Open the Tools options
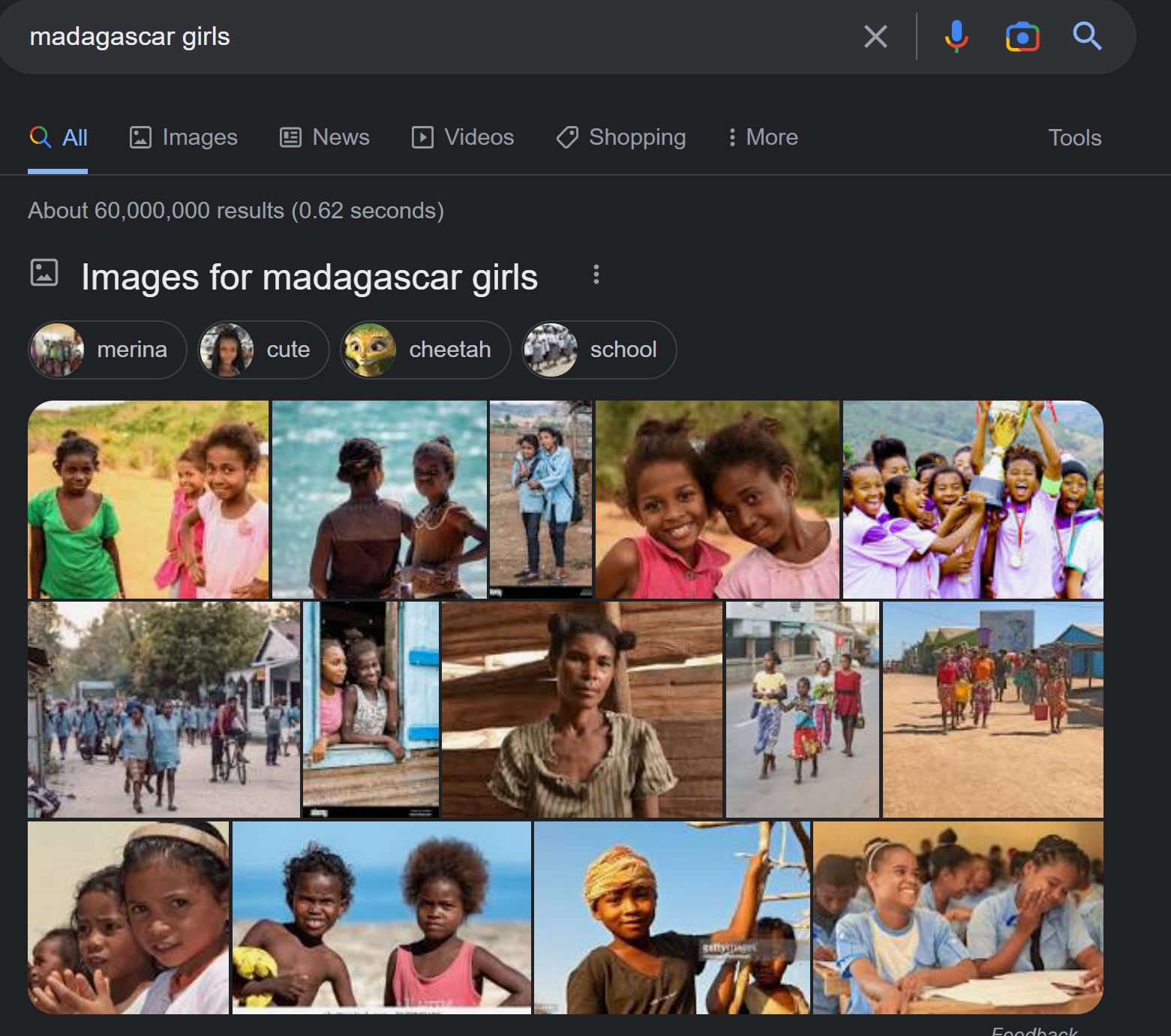 [1075, 138]
